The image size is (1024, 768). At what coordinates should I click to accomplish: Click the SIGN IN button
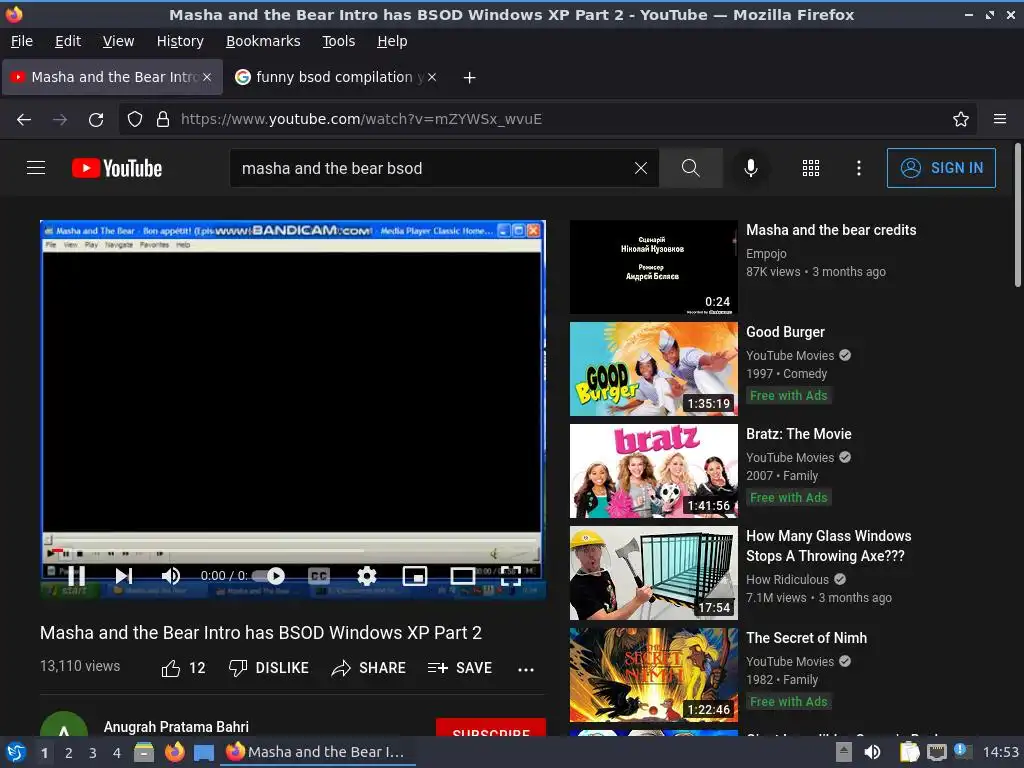pyautogui.click(x=941, y=168)
